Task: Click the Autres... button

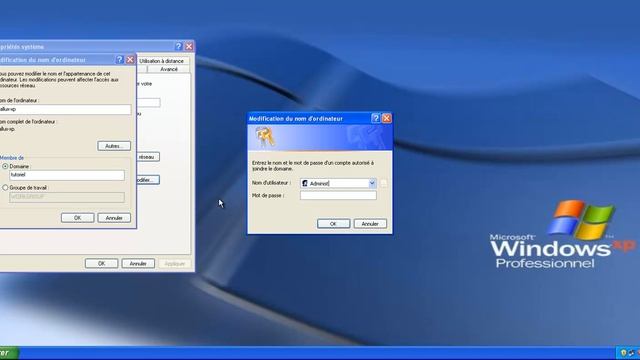Action: 114,146
